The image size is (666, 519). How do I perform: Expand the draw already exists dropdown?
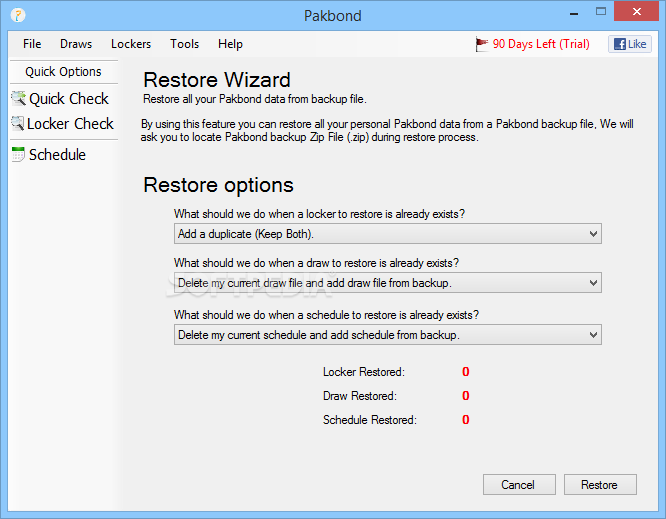[x=387, y=283]
